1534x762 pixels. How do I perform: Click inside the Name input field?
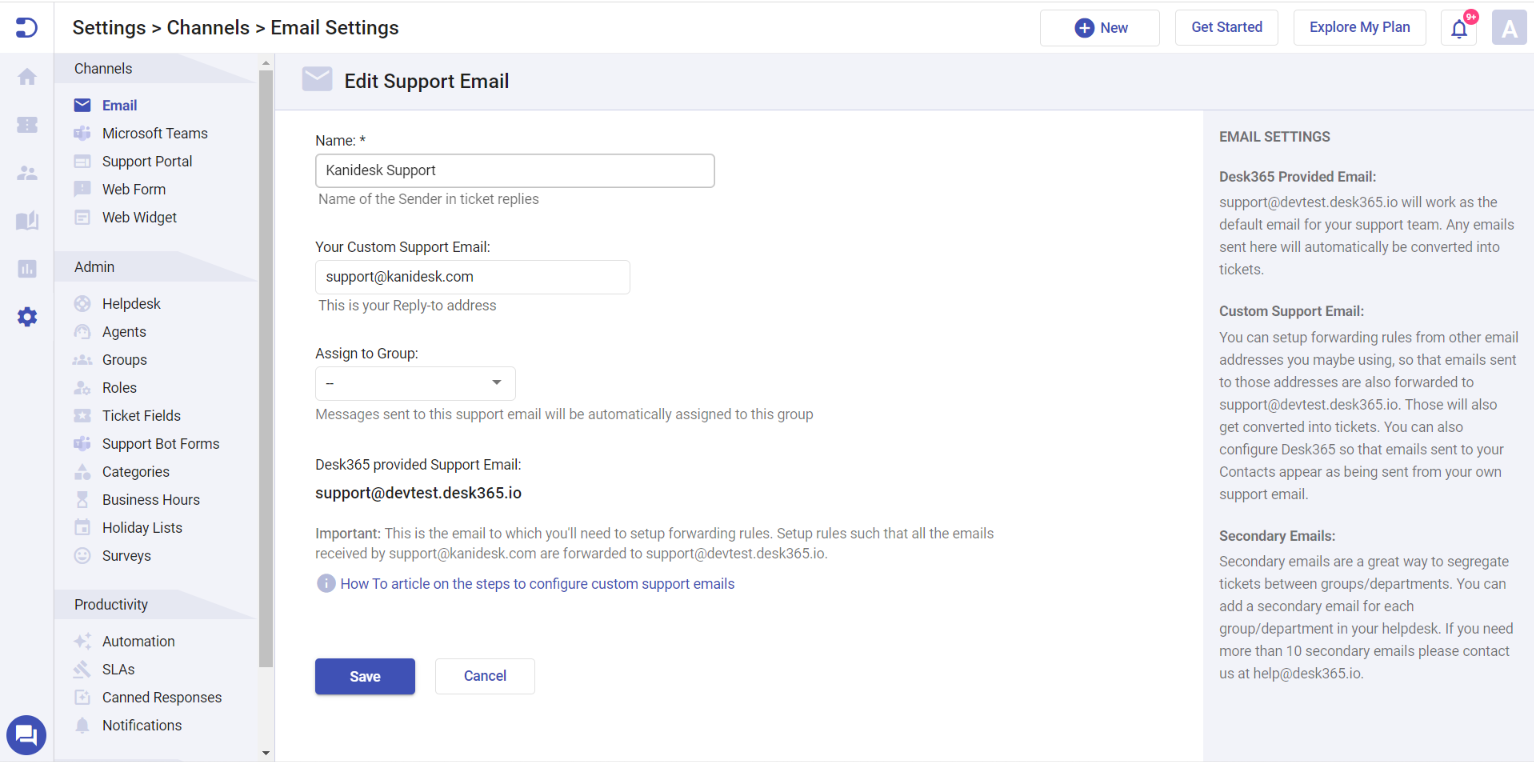(514, 170)
